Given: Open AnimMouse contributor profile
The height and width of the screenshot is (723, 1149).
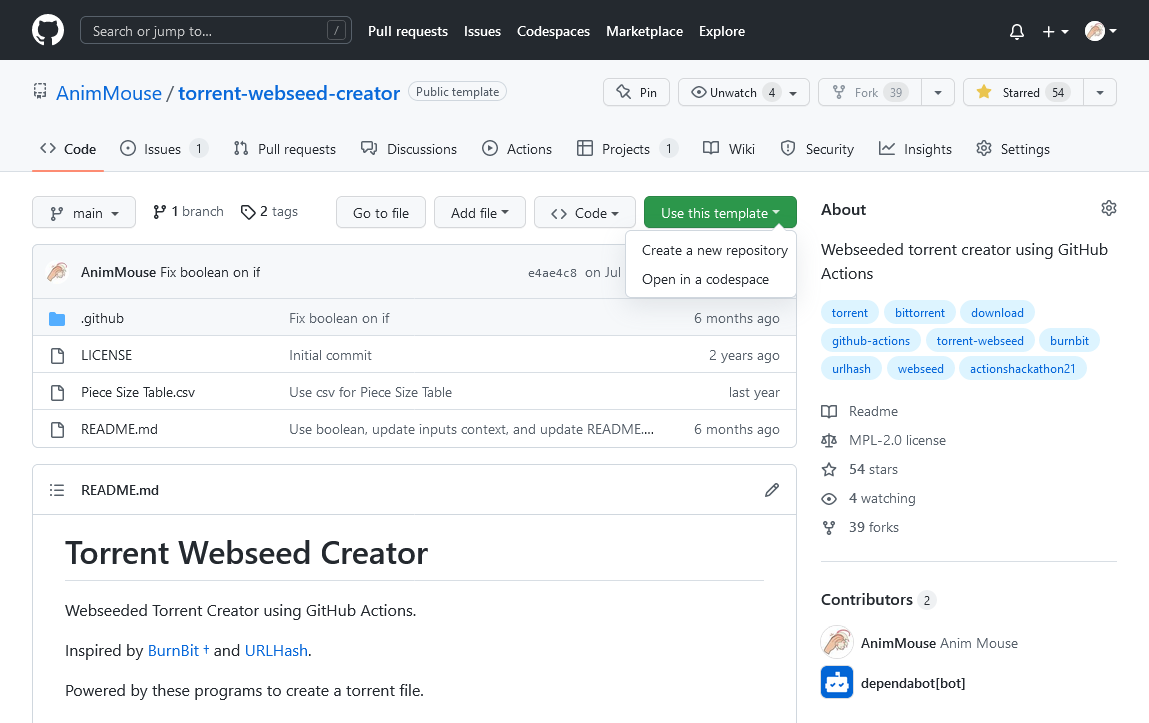Looking at the screenshot, I should point(898,642).
